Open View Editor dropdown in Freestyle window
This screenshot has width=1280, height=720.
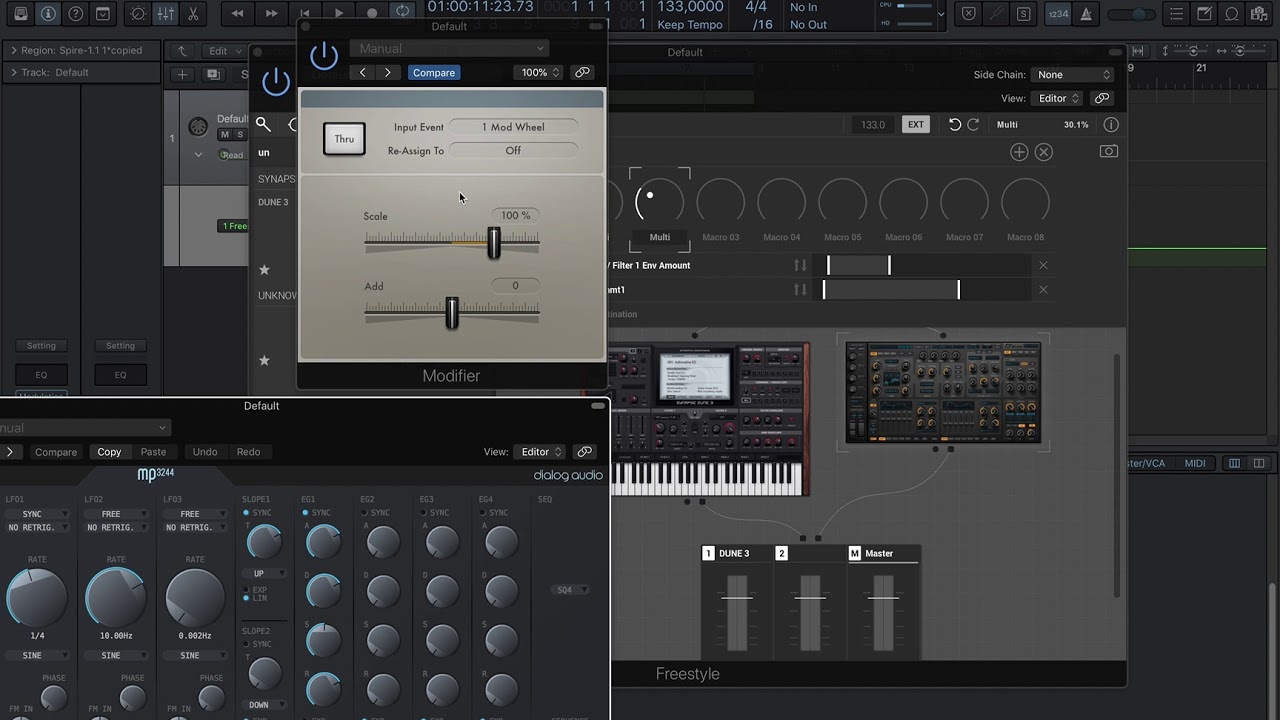(x=1059, y=98)
